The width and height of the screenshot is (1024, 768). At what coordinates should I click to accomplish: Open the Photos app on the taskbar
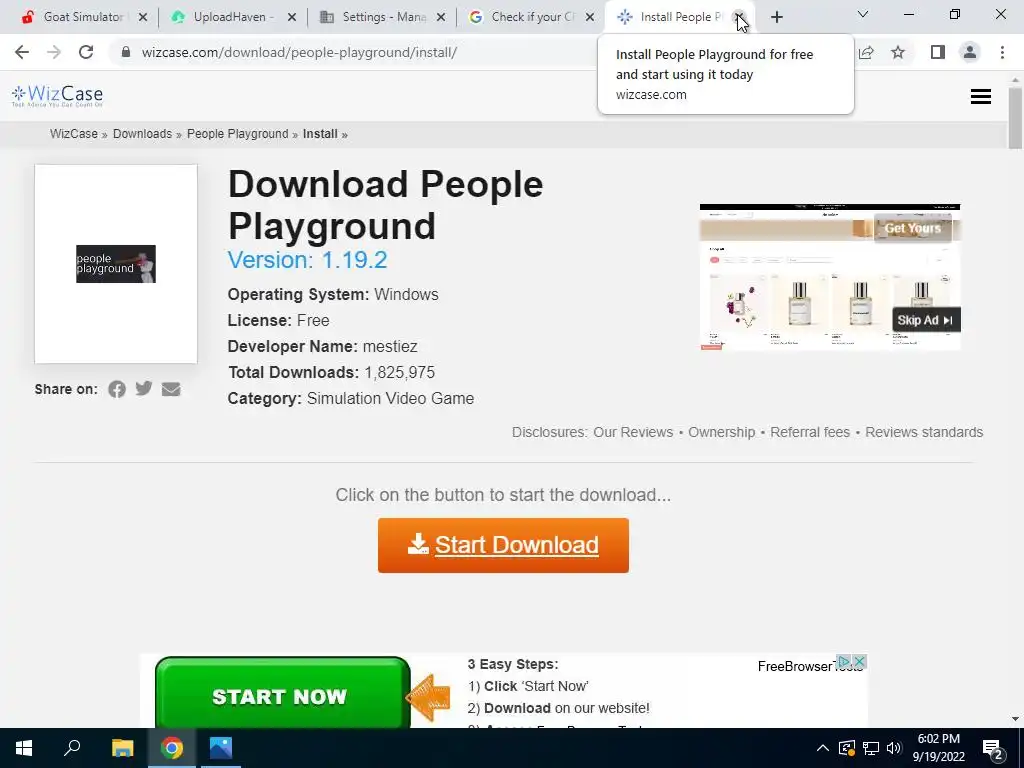tap(221, 748)
